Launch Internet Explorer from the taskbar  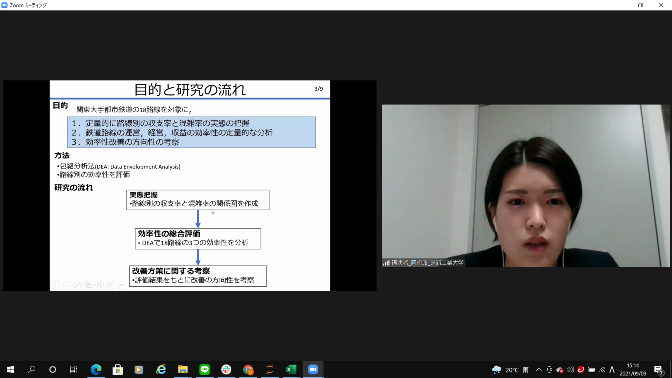coord(161,369)
